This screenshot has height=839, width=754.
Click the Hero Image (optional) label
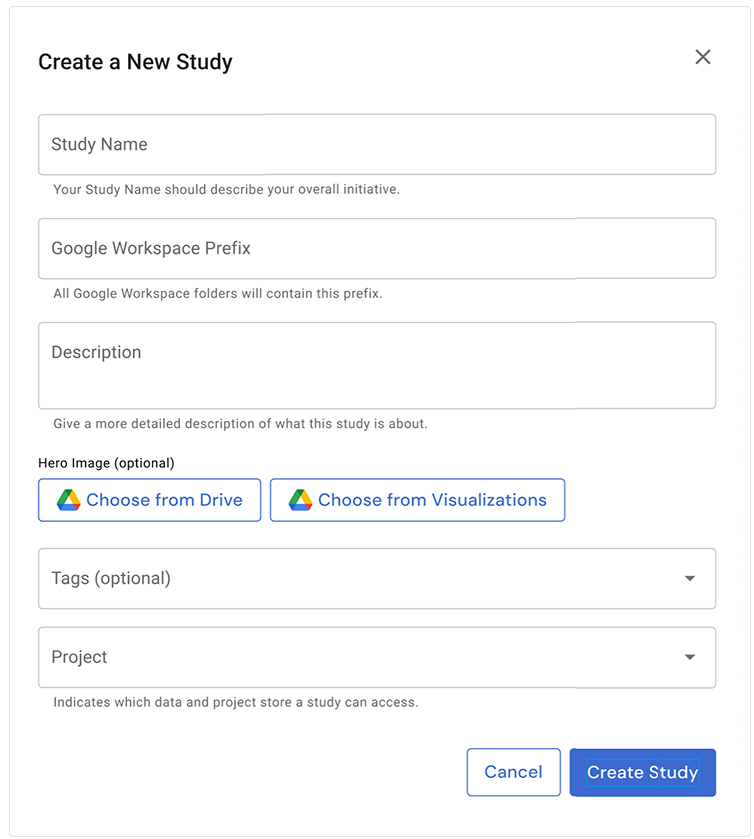[x=106, y=463]
